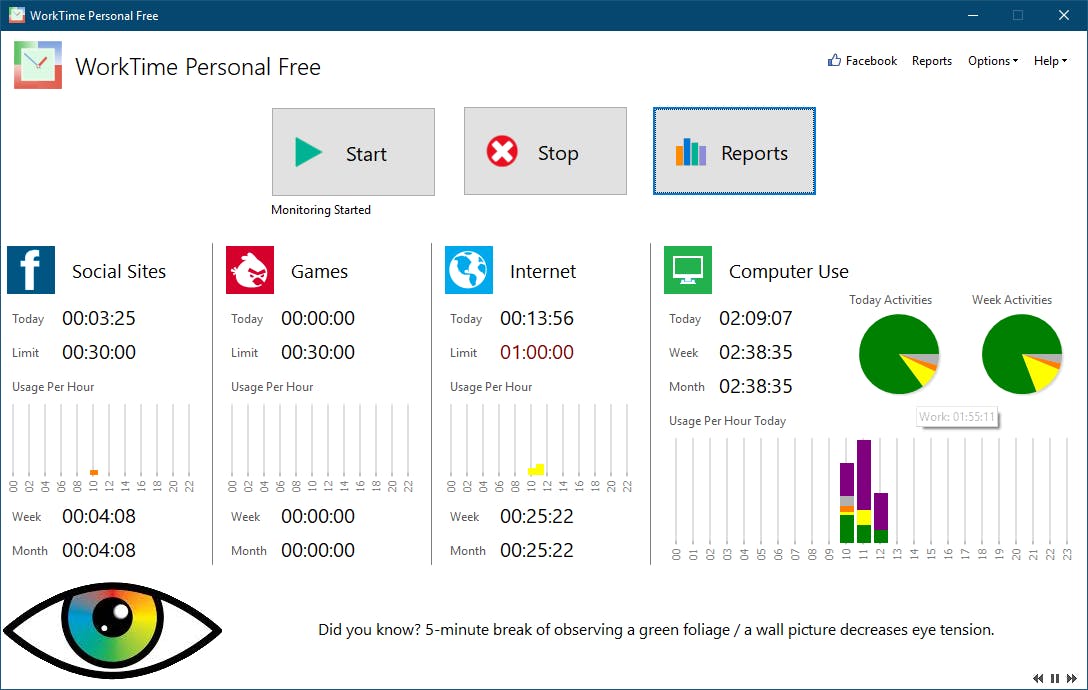This screenshot has width=1088, height=690.
Task: Click the Angry Birds Games icon
Action: point(250,270)
